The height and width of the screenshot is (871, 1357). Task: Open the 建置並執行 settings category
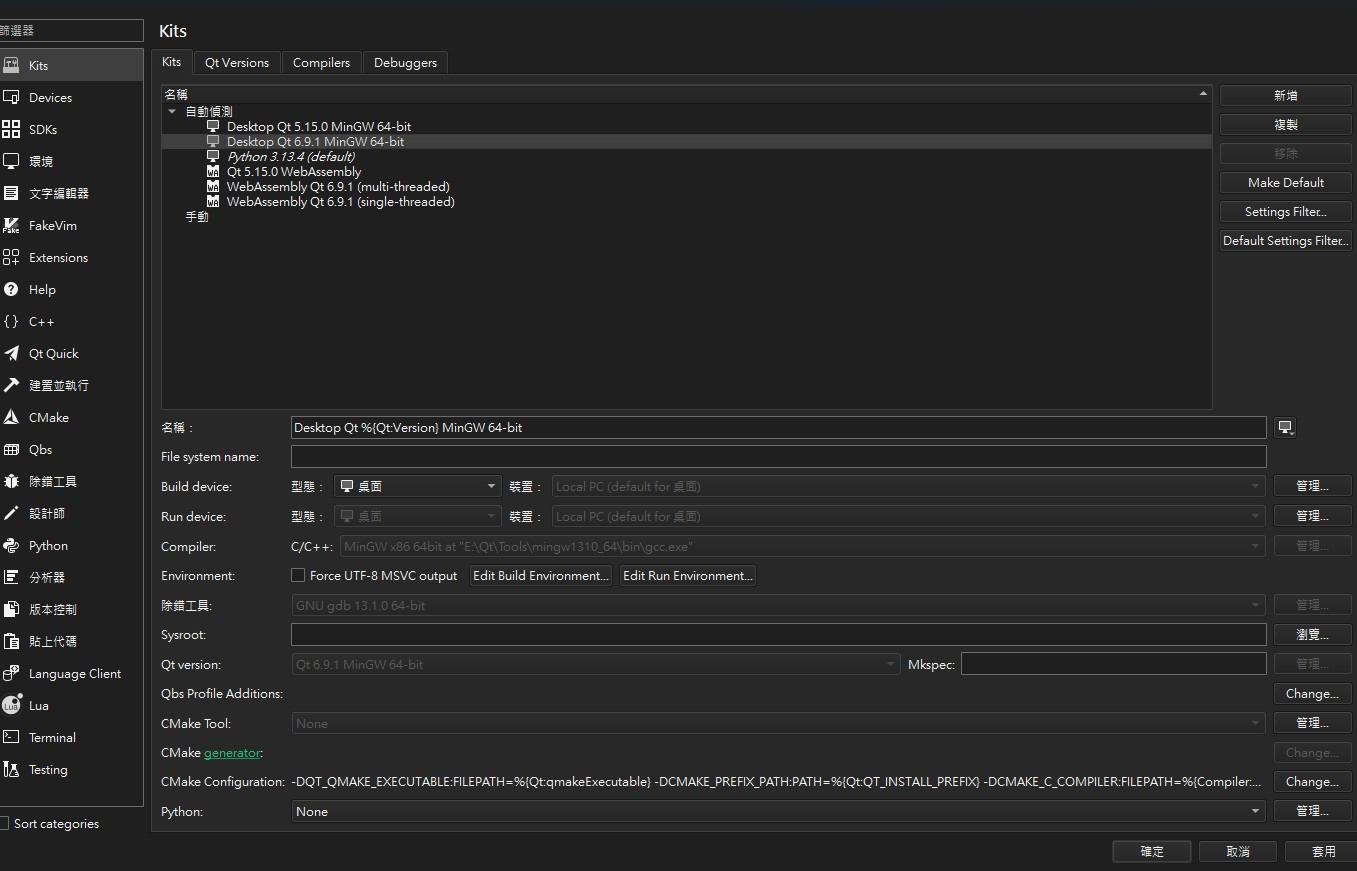(x=71, y=385)
